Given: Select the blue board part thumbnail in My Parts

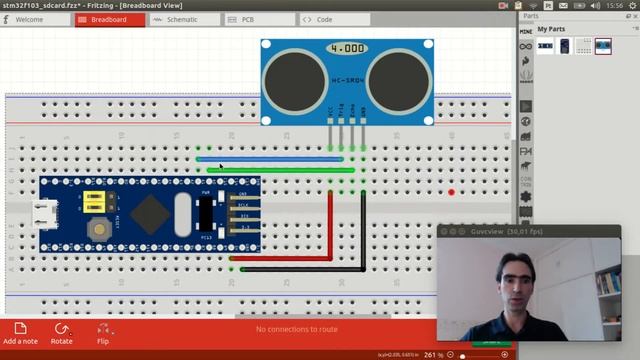Looking at the screenshot, I should 564,46.
